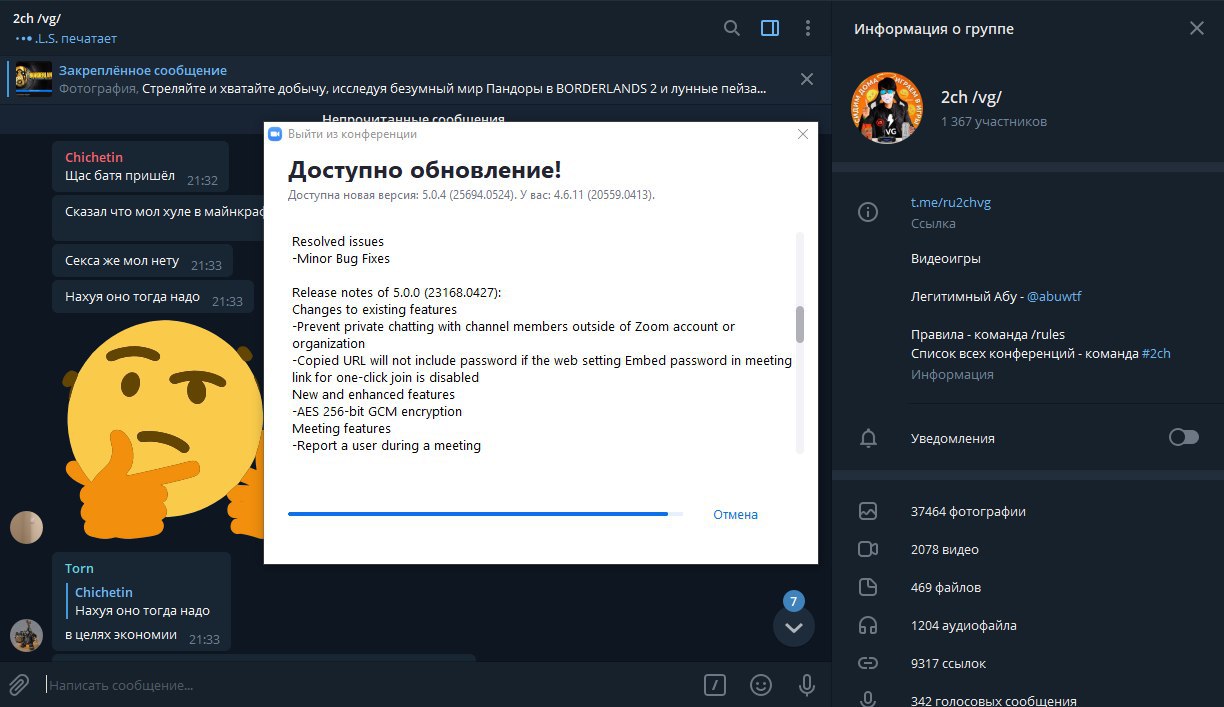
Task: Click the release notes scrollbar thumb
Action: pyautogui.click(x=800, y=324)
